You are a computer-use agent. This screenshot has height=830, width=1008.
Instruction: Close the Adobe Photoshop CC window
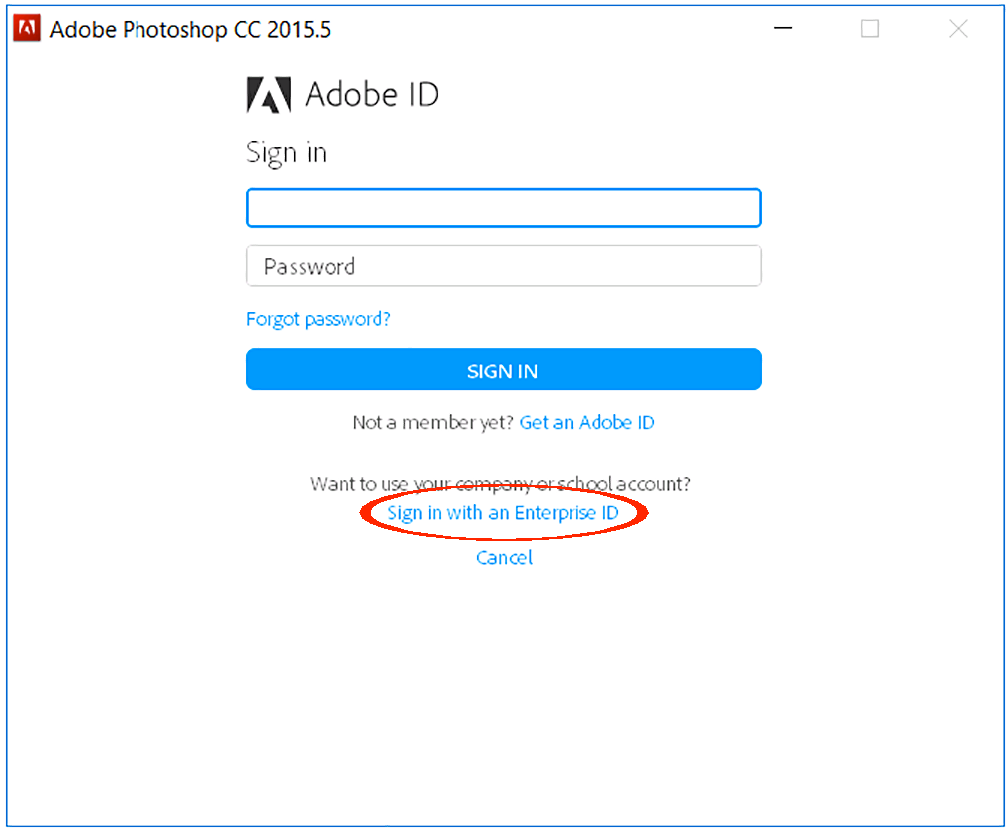coord(958,29)
